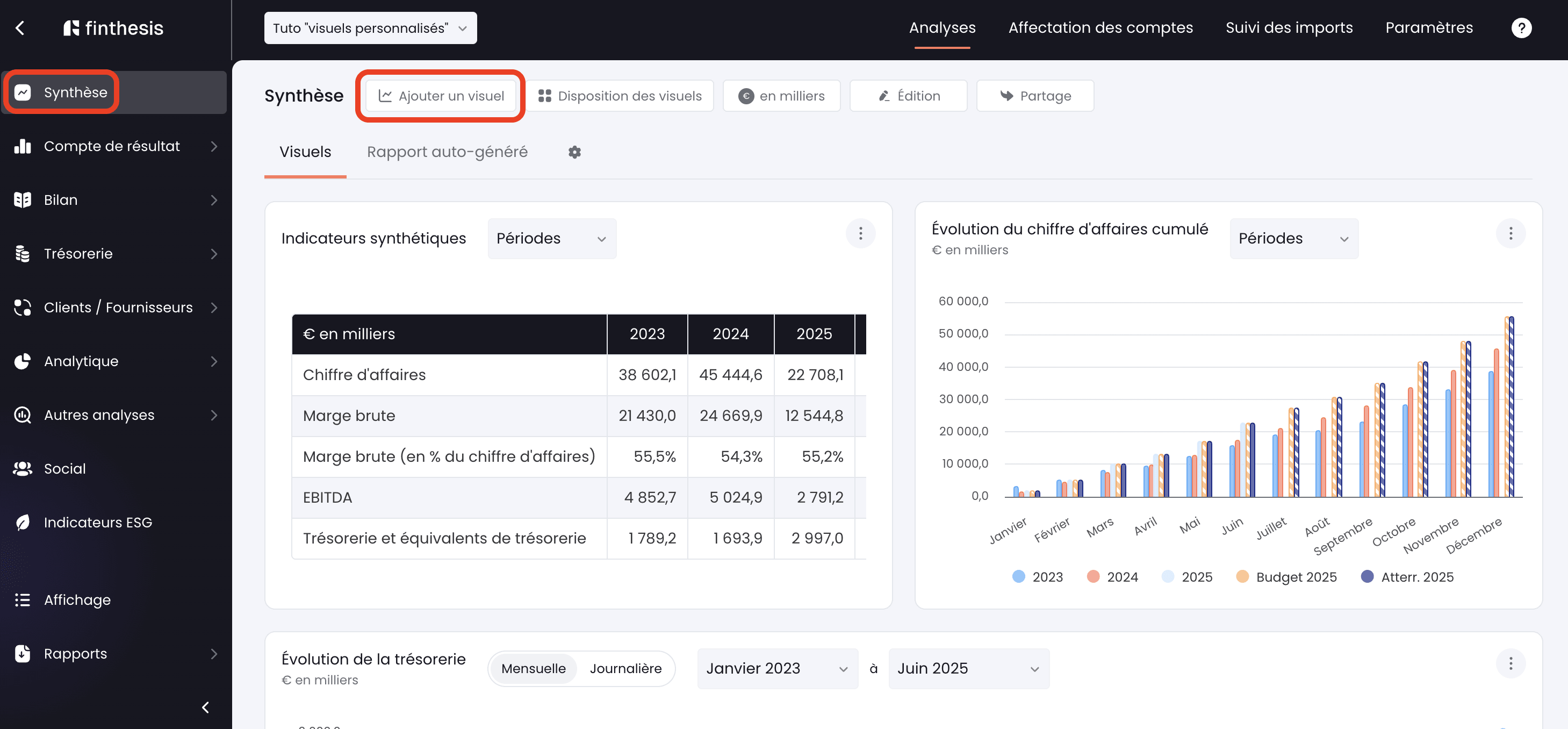1568x729 pixels.
Task: Click the Édition button
Action: (908, 96)
